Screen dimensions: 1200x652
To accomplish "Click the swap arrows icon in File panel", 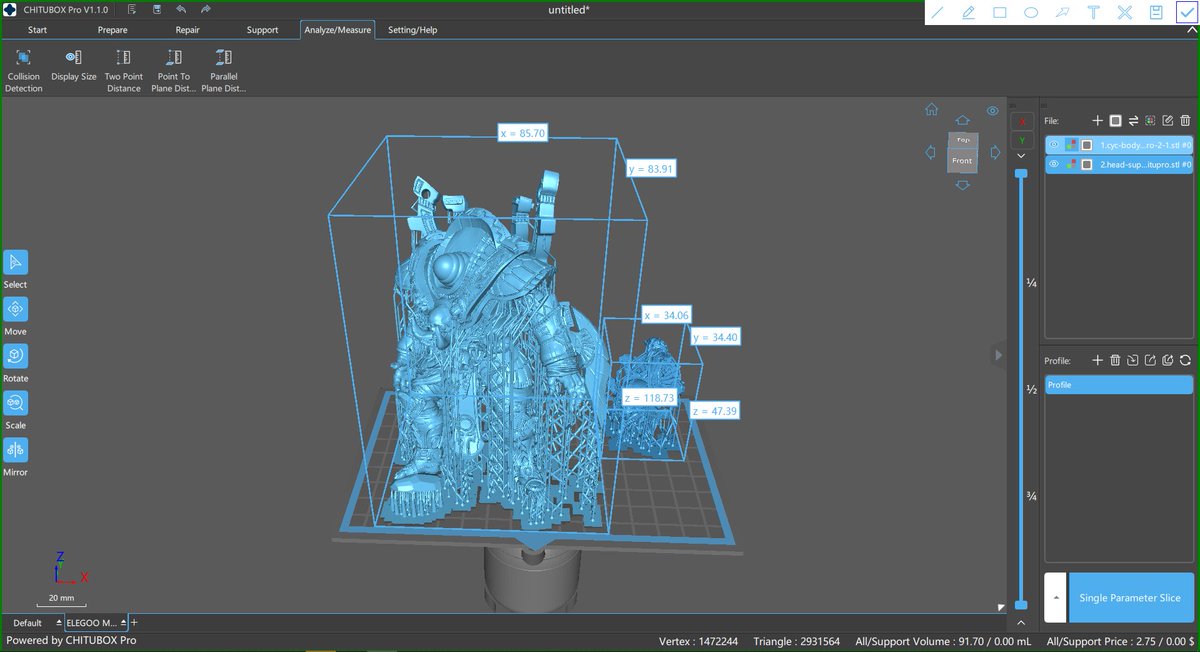I will [1133, 121].
